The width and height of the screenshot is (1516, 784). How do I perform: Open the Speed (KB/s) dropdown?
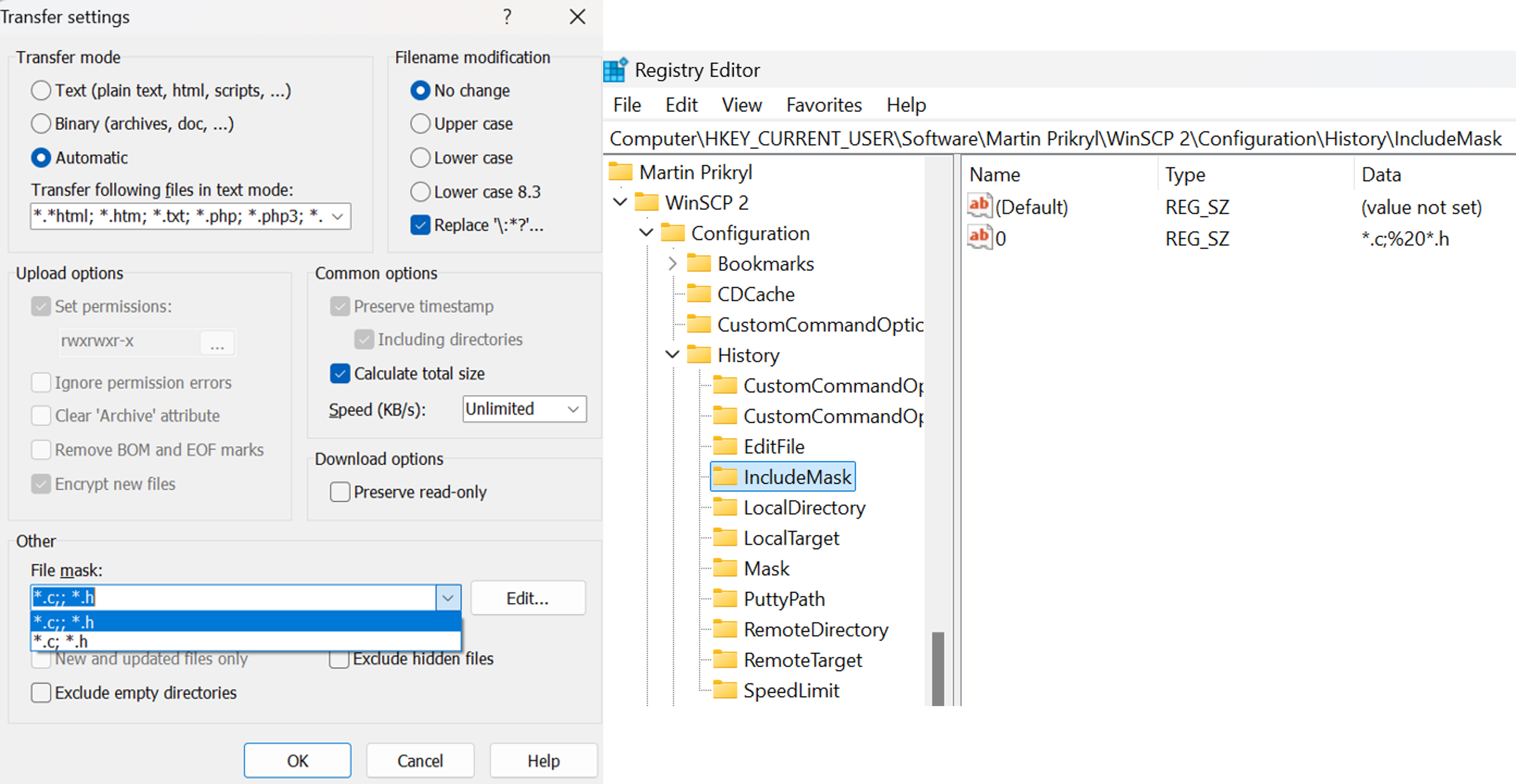[x=574, y=409]
